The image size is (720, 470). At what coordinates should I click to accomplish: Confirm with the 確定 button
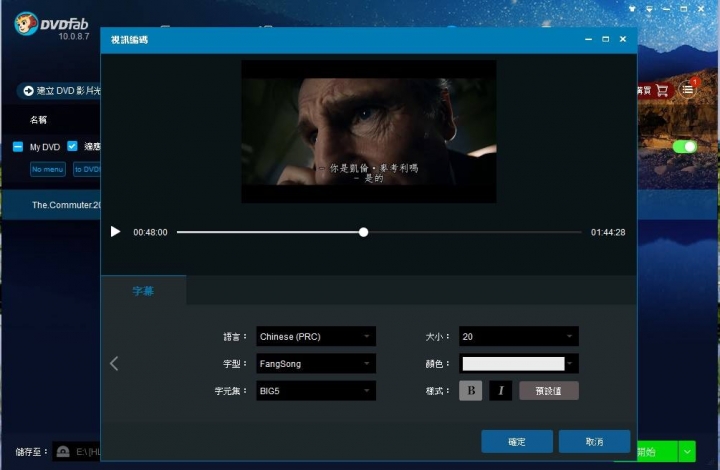(517, 442)
